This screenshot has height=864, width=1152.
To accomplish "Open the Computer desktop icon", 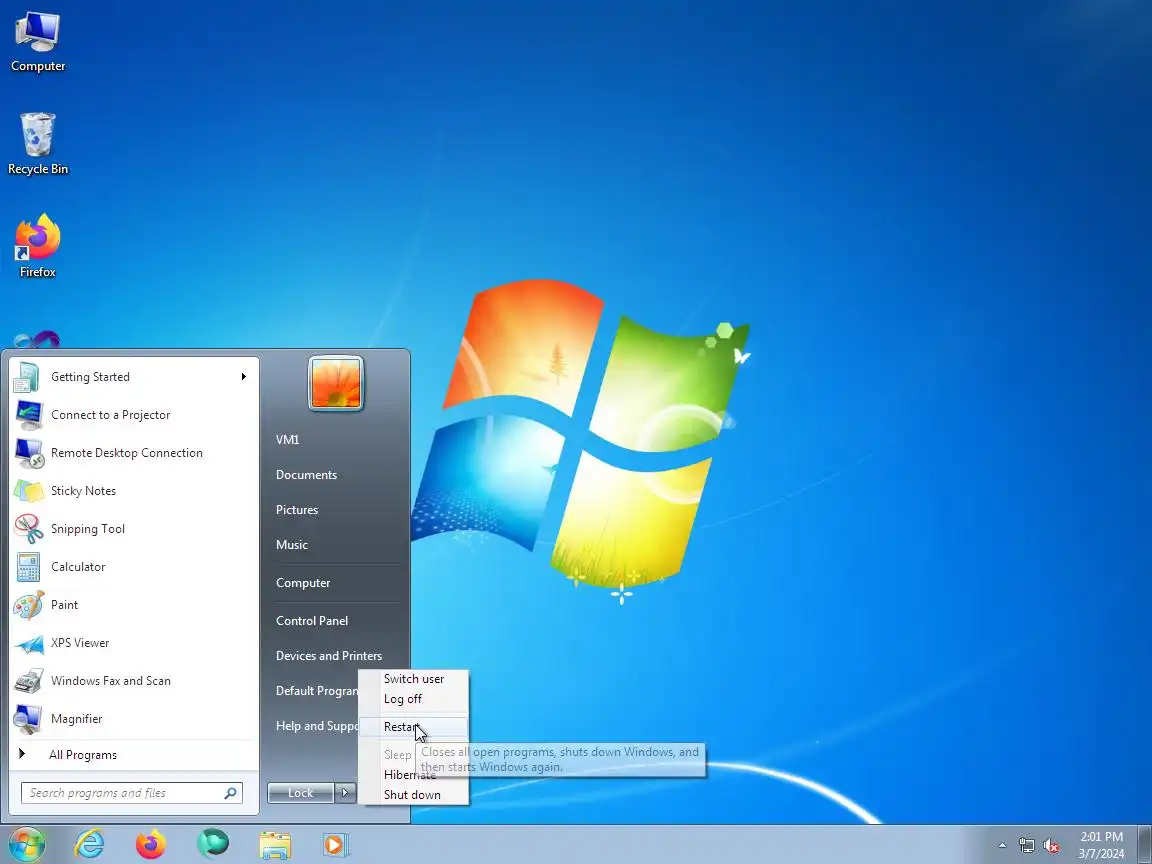I will 37,41.
